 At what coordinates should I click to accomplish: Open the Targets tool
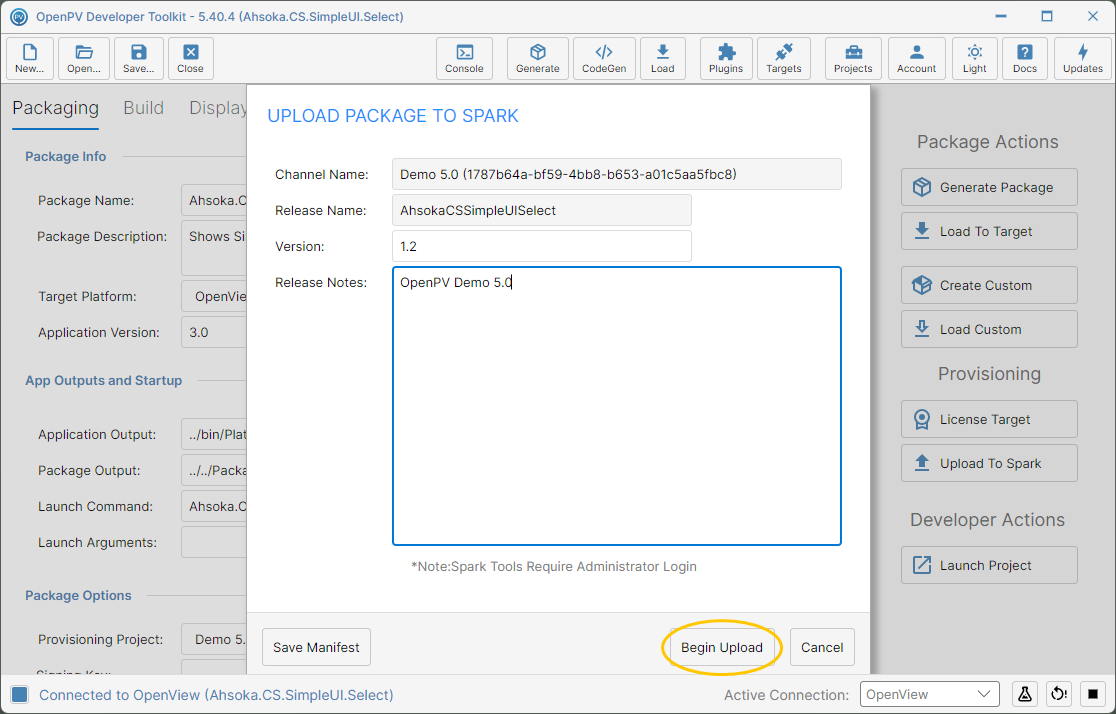coord(784,58)
